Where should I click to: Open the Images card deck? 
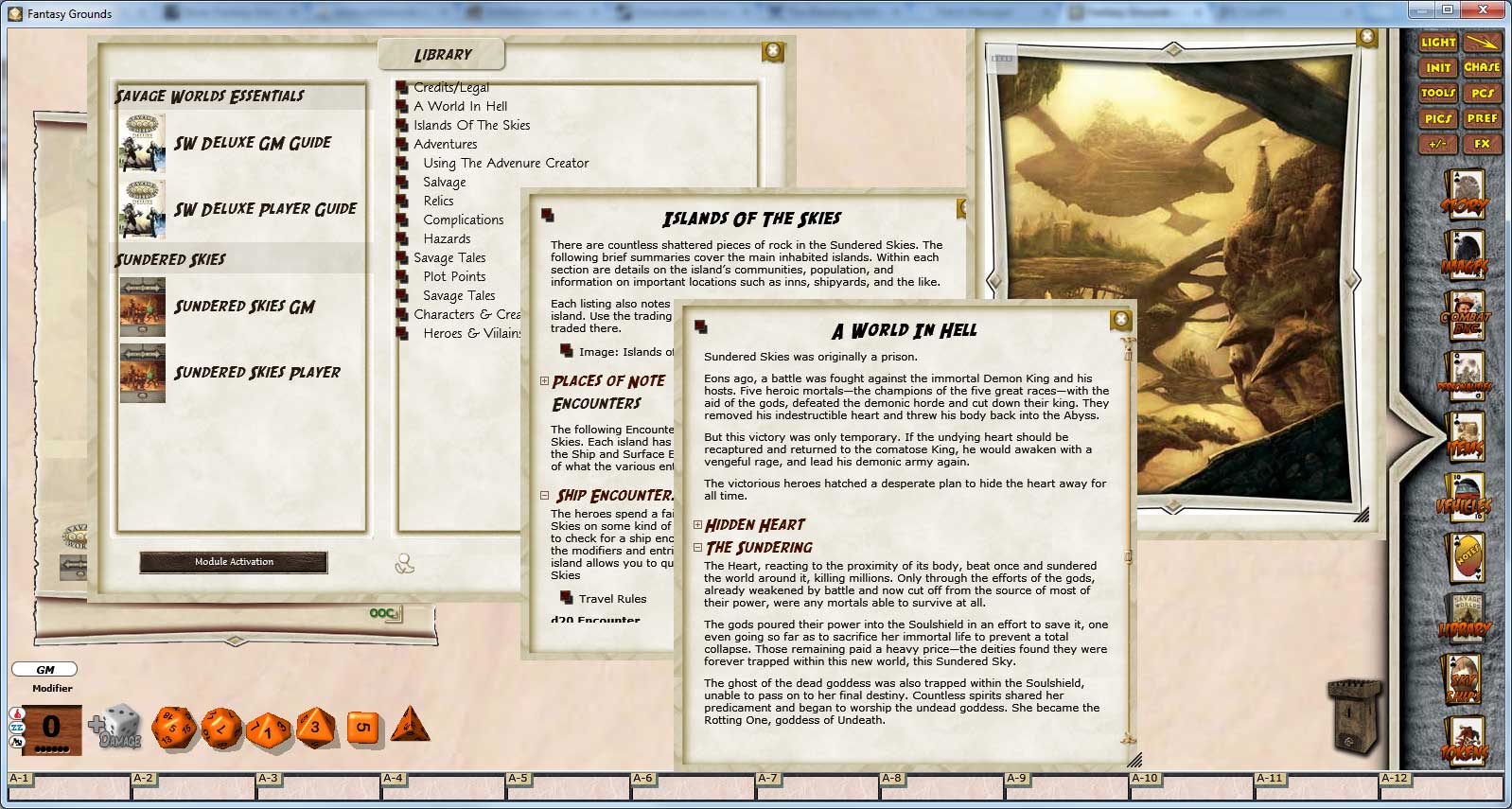coord(1464,256)
